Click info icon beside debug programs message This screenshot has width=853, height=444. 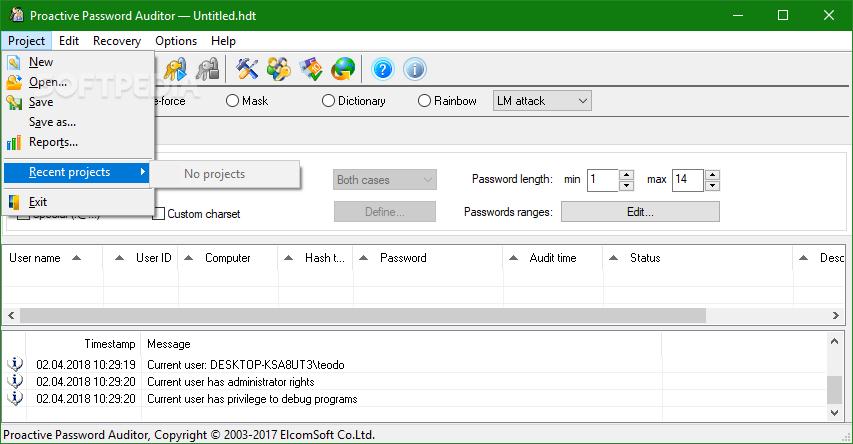pyautogui.click(x=15, y=398)
